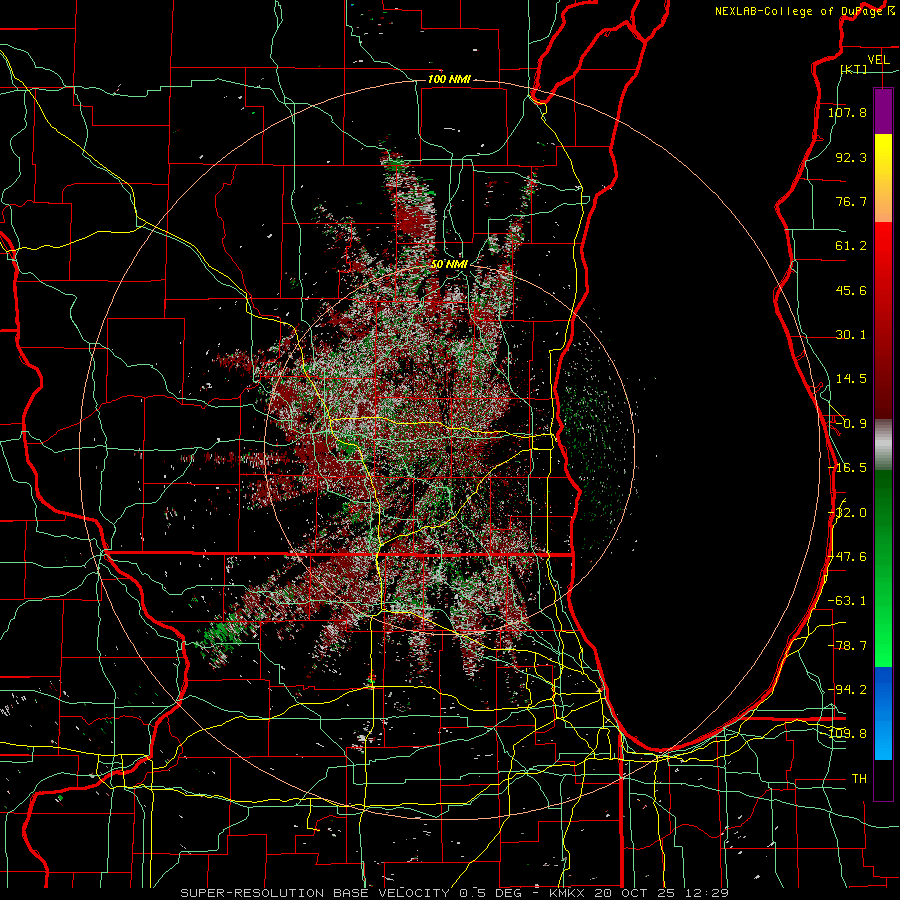Click the 30.1 value on velocity scale
This screenshot has height=900, width=900.
851,335
